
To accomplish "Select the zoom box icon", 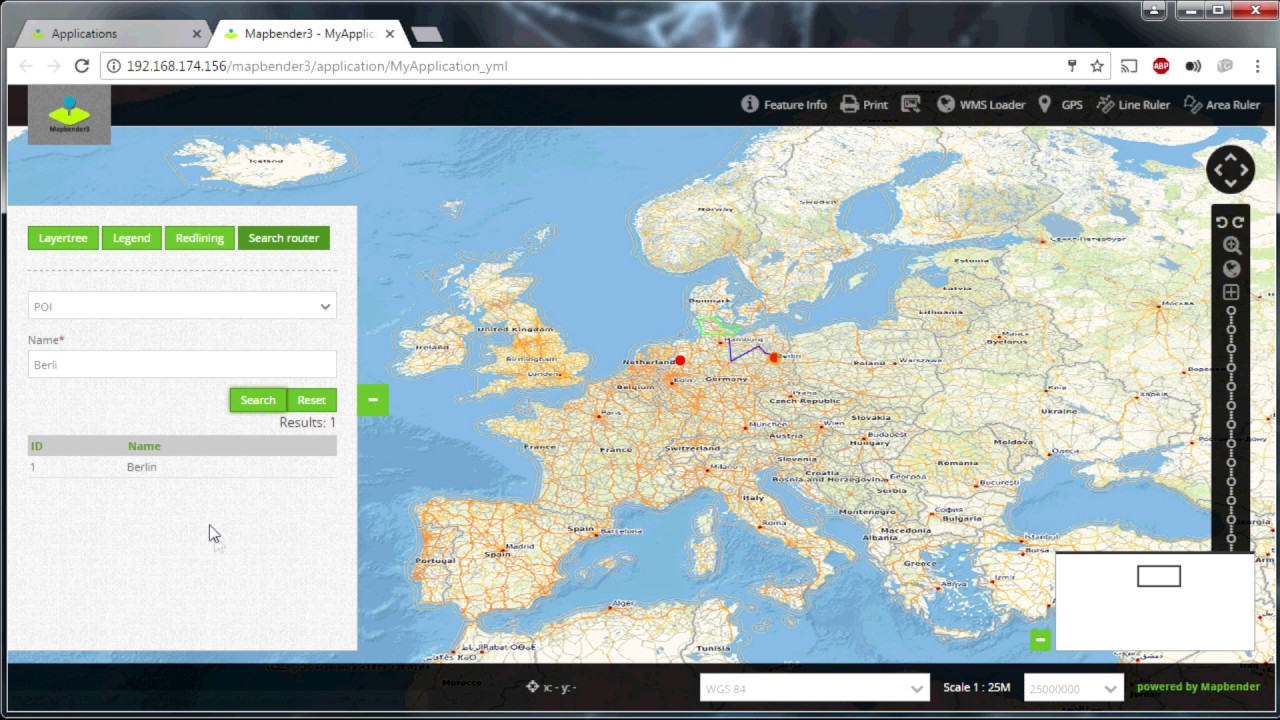I will [1231, 292].
